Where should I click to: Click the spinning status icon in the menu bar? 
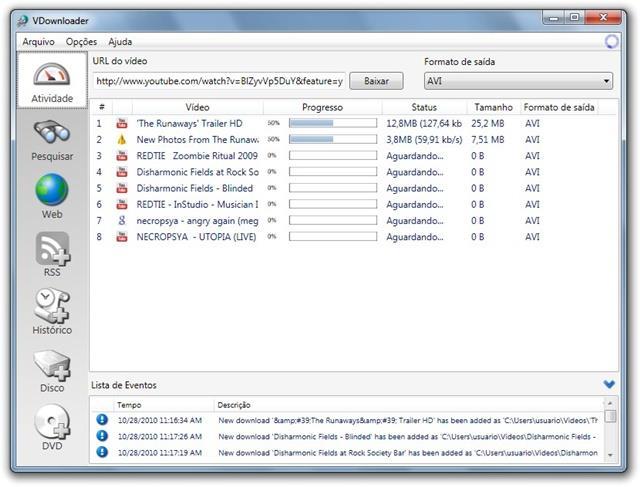[612, 42]
